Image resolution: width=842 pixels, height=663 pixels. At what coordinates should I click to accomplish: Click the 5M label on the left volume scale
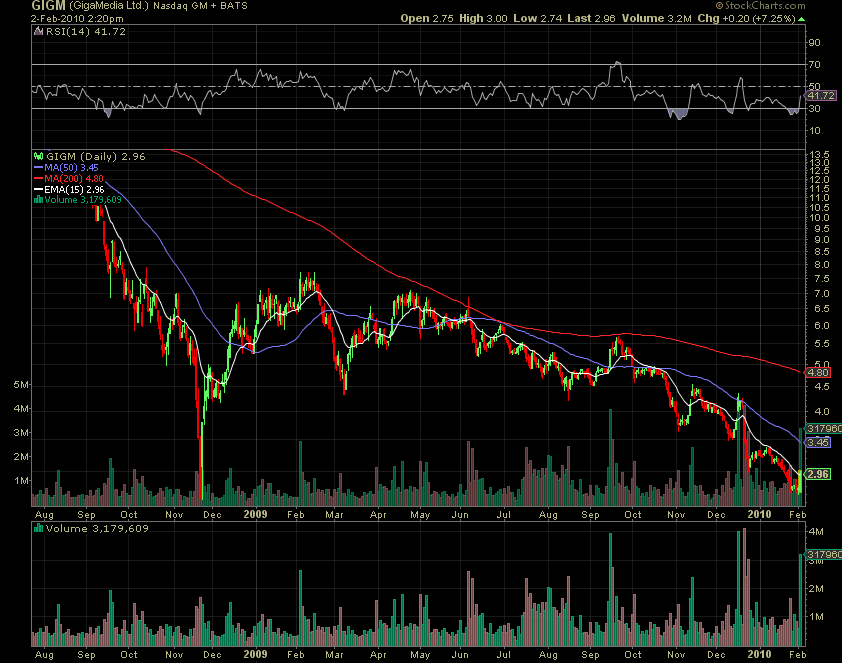tap(21, 385)
